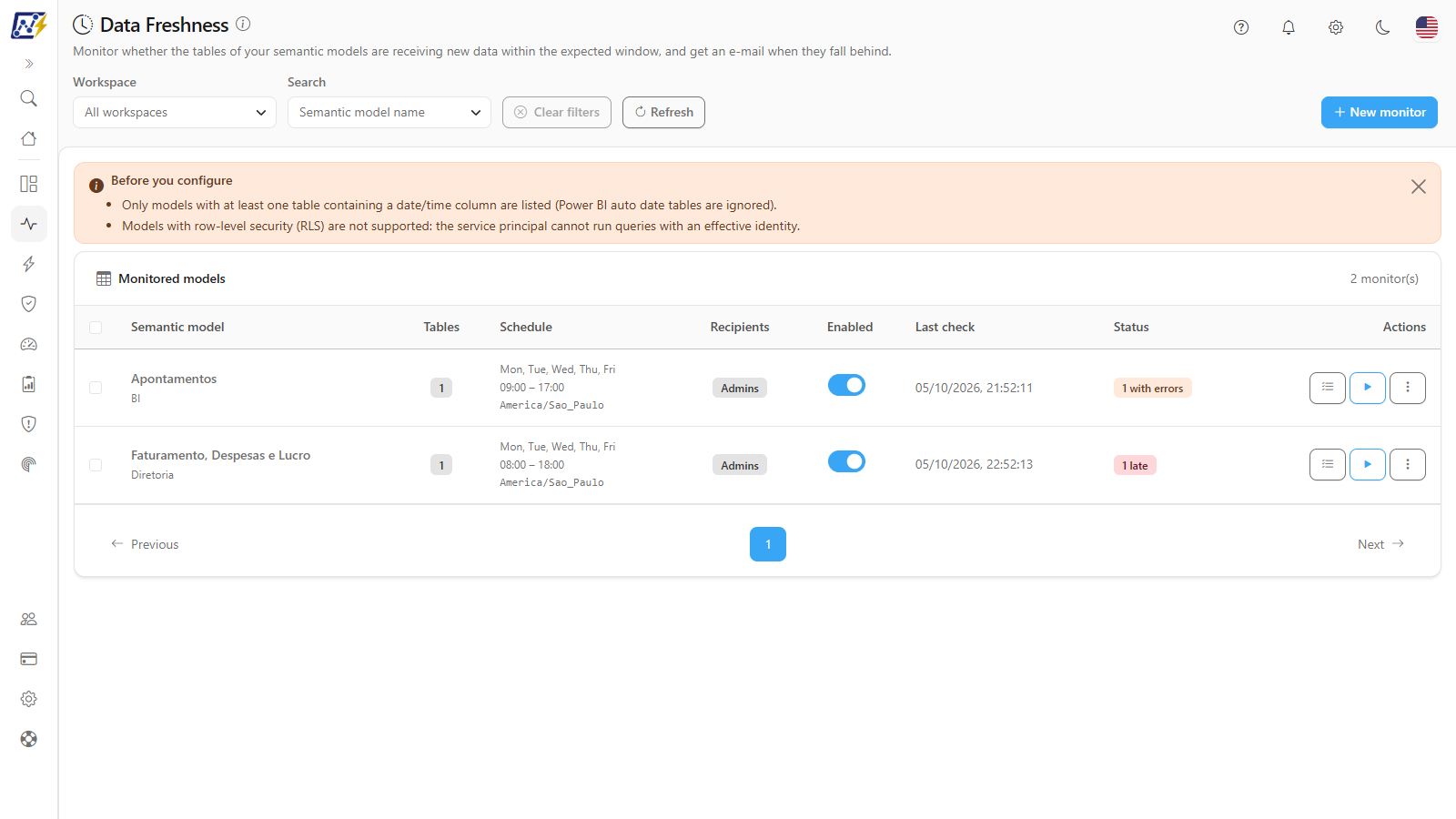This screenshot has height=819, width=1456.
Task: Open the lifebuoy support icon in sidebar
Action: coord(29,739)
